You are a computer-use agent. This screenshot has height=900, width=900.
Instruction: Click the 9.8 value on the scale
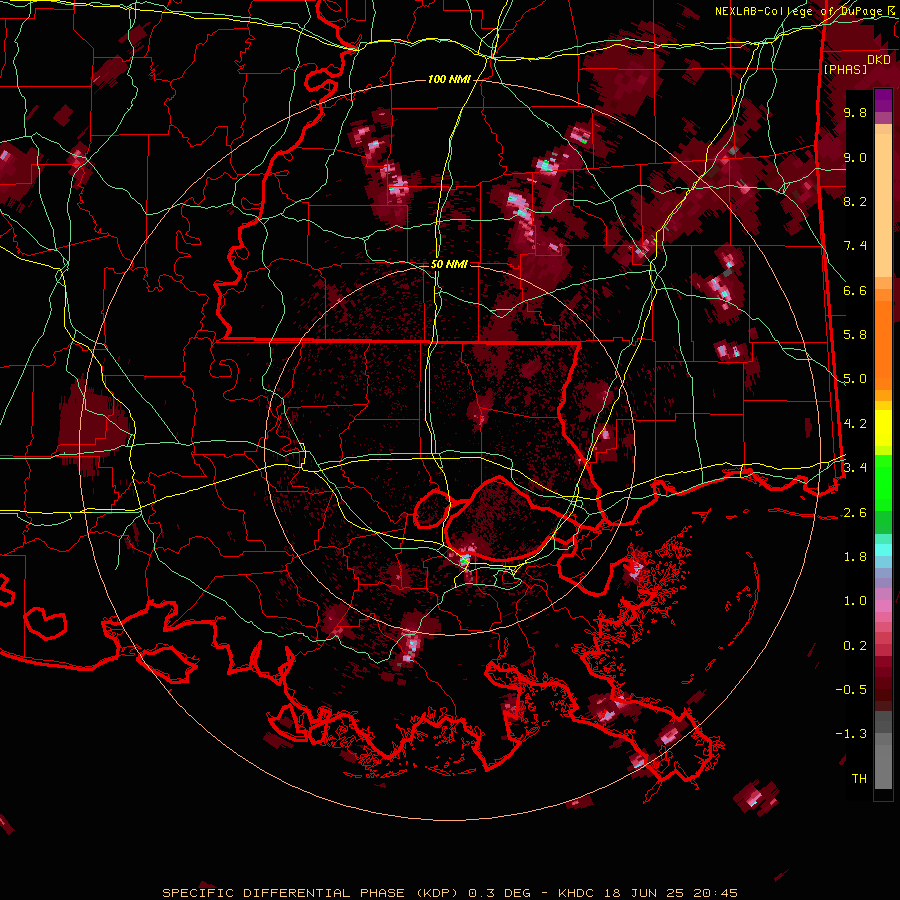pos(855,112)
